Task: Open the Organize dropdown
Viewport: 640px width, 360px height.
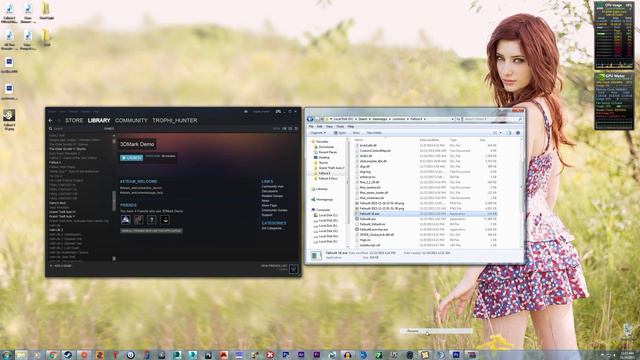Action: point(318,133)
